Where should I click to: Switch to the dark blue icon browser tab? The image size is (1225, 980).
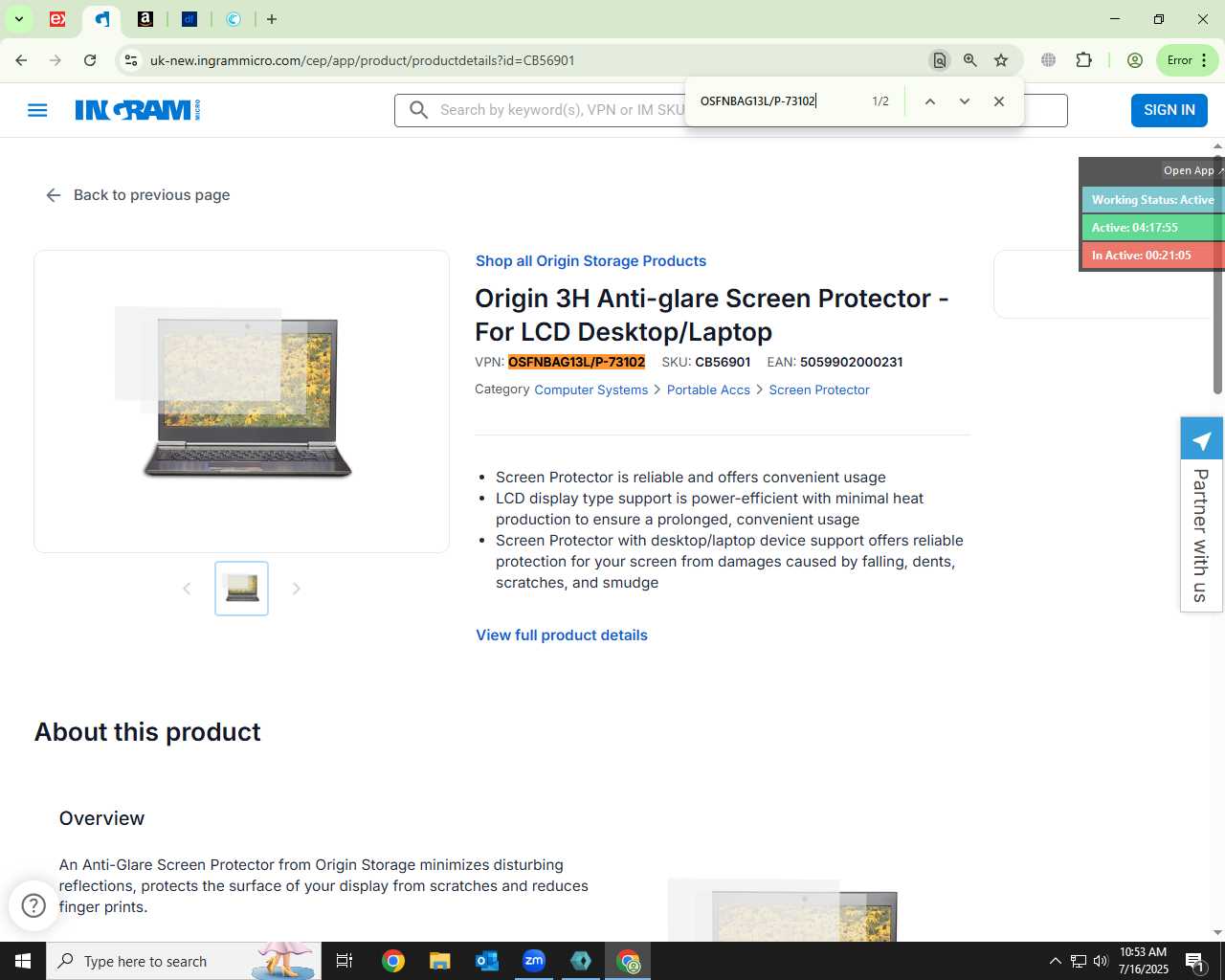click(x=189, y=19)
